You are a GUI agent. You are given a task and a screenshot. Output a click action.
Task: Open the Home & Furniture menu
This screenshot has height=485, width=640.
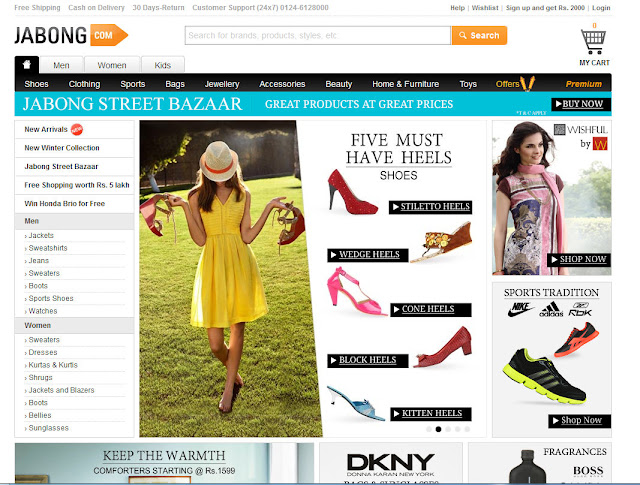click(x=406, y=84)
